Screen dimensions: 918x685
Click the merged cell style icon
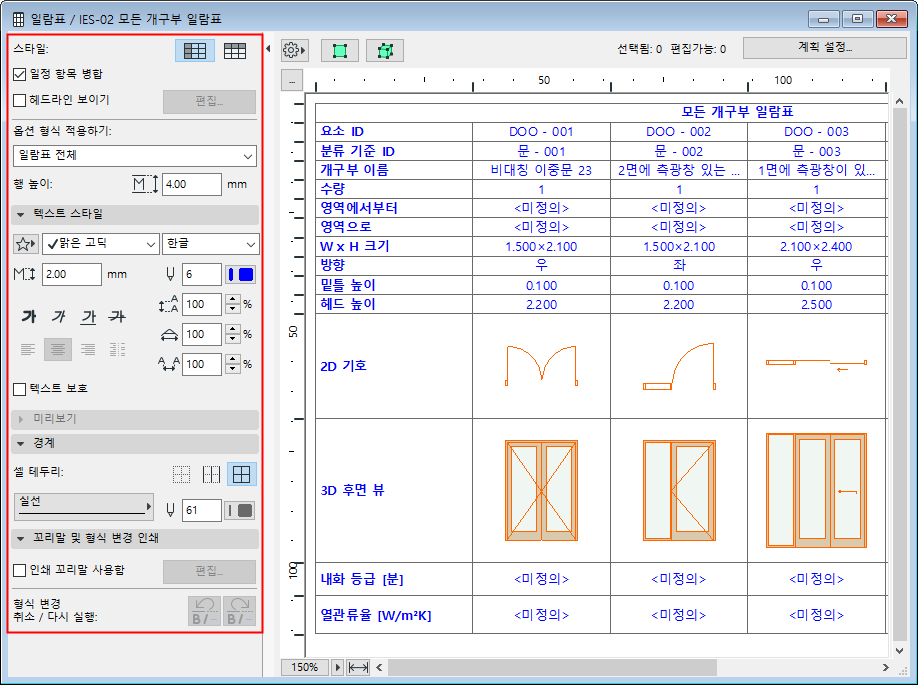(195, 50)
